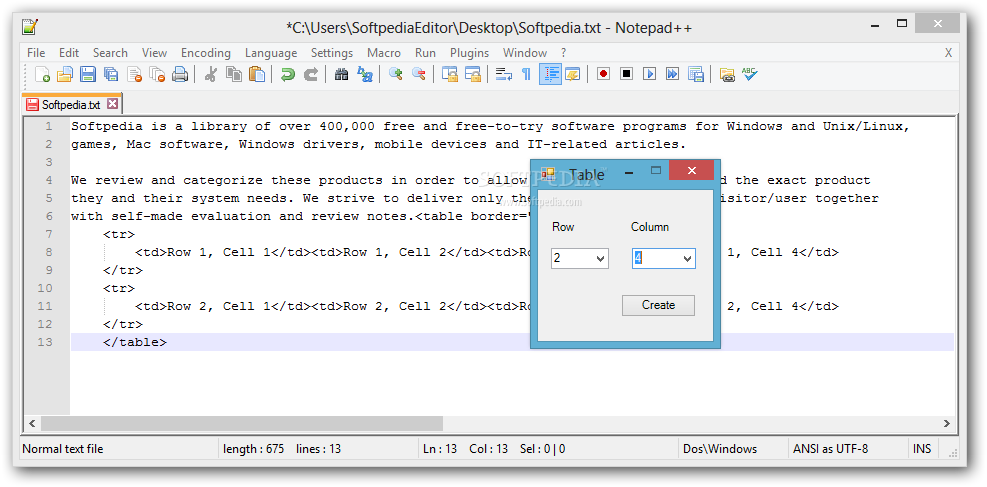Click the Copy toolbar icon
The image size is (987, 487).
coord(234,74)
